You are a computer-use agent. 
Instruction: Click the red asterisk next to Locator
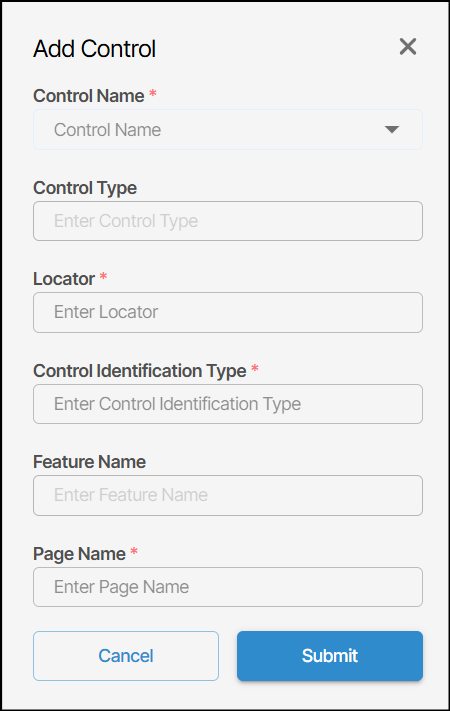[x=103, y=276]
